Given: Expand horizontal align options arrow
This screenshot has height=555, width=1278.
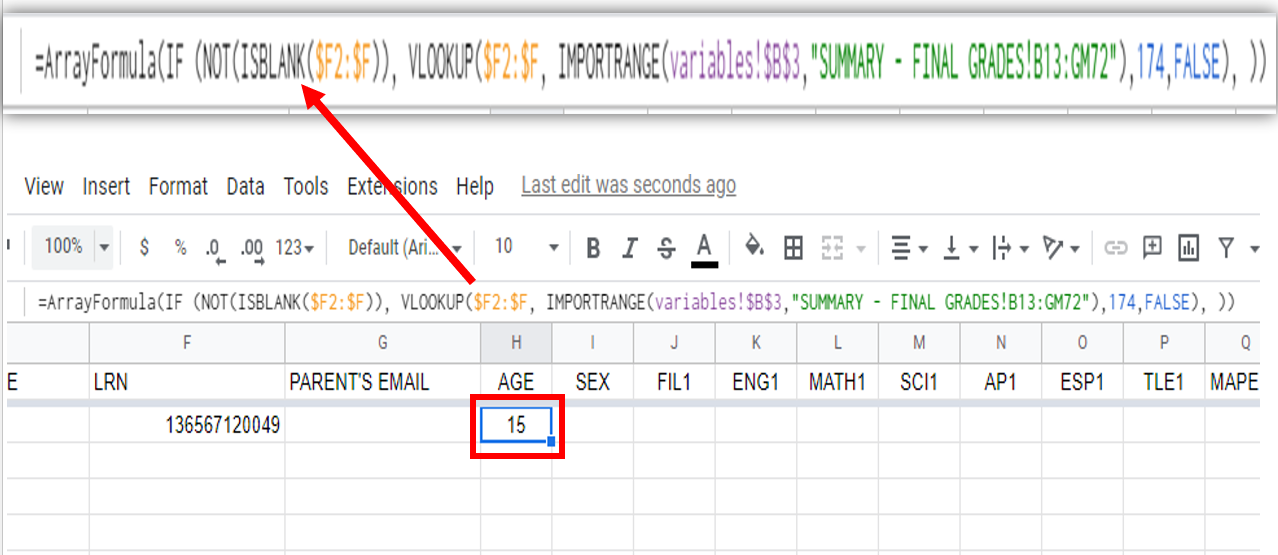Looking at the screenshot, I should 924,248.
